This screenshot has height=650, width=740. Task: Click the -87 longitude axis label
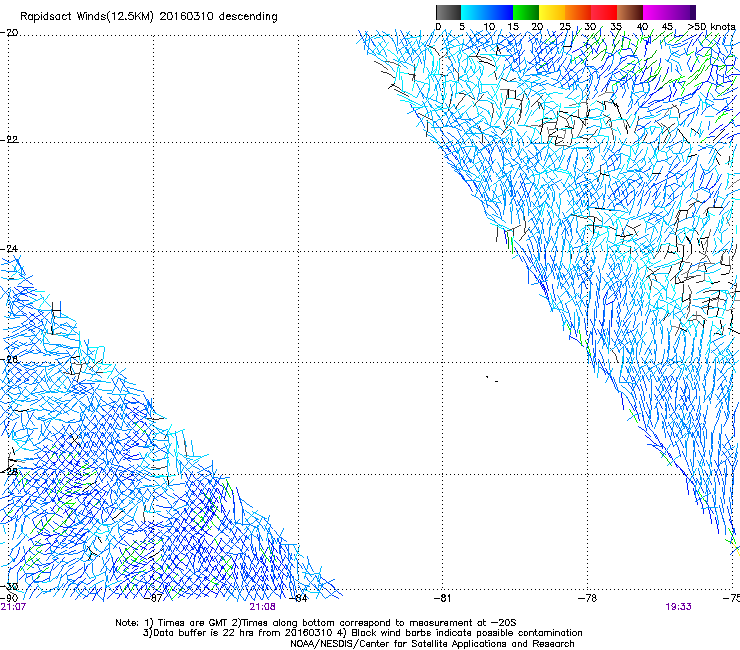tap(153, 598)
